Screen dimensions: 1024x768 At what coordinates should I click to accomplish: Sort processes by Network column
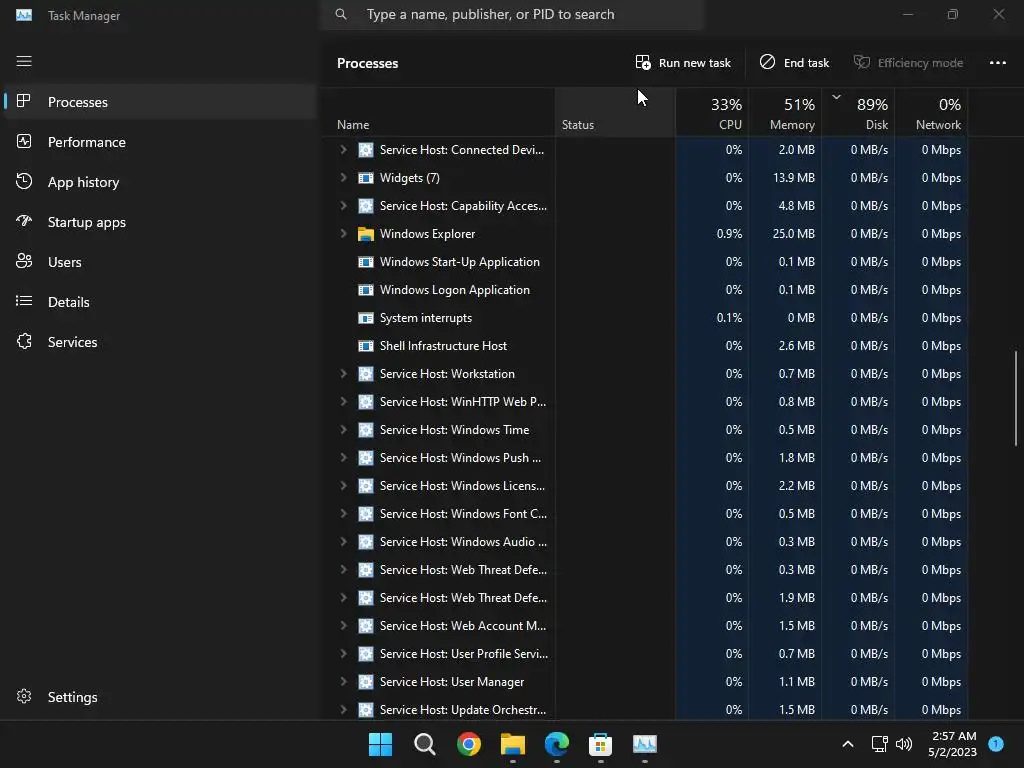tap(931, 113)
